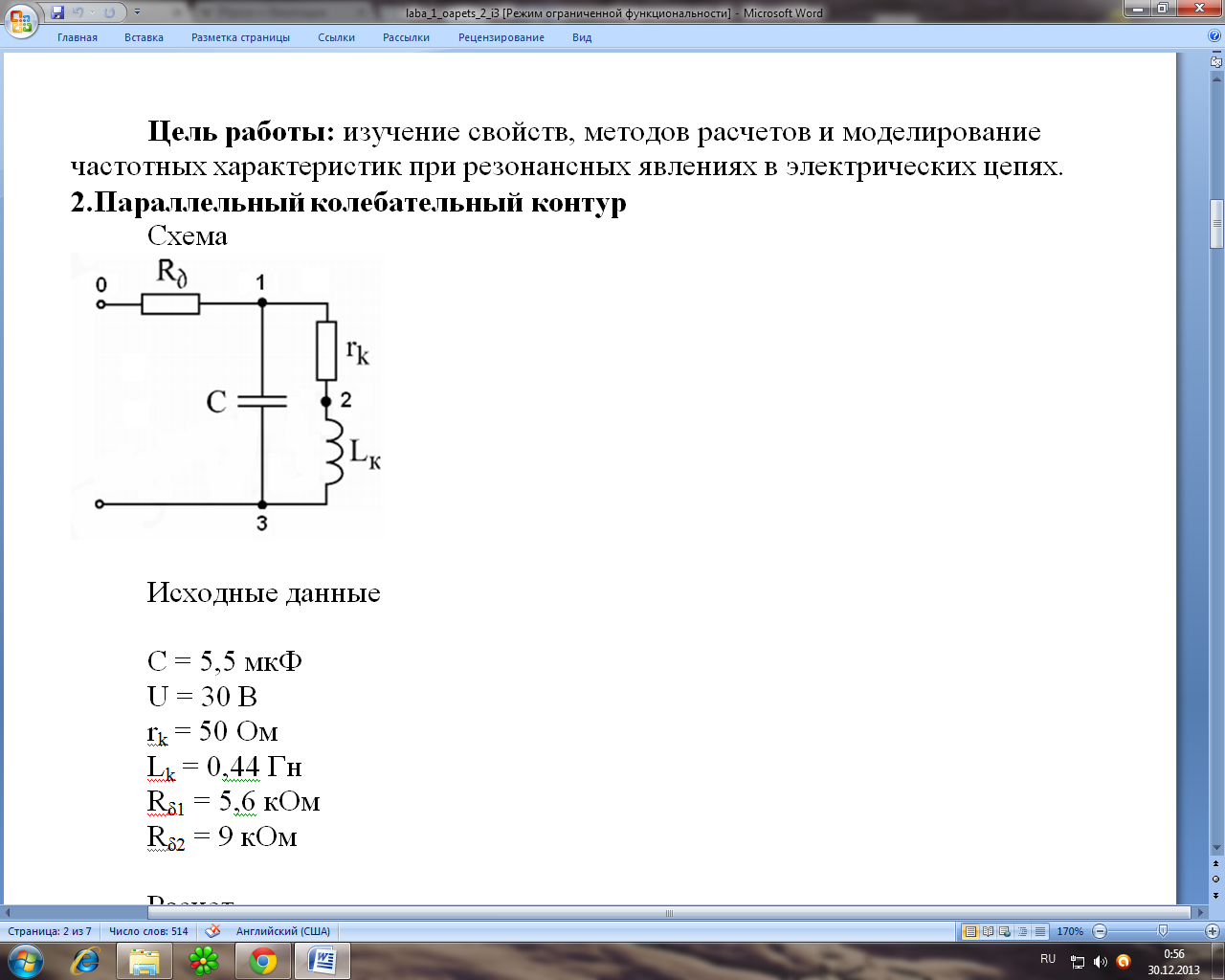Open the Office button menu

coord(21,19)
